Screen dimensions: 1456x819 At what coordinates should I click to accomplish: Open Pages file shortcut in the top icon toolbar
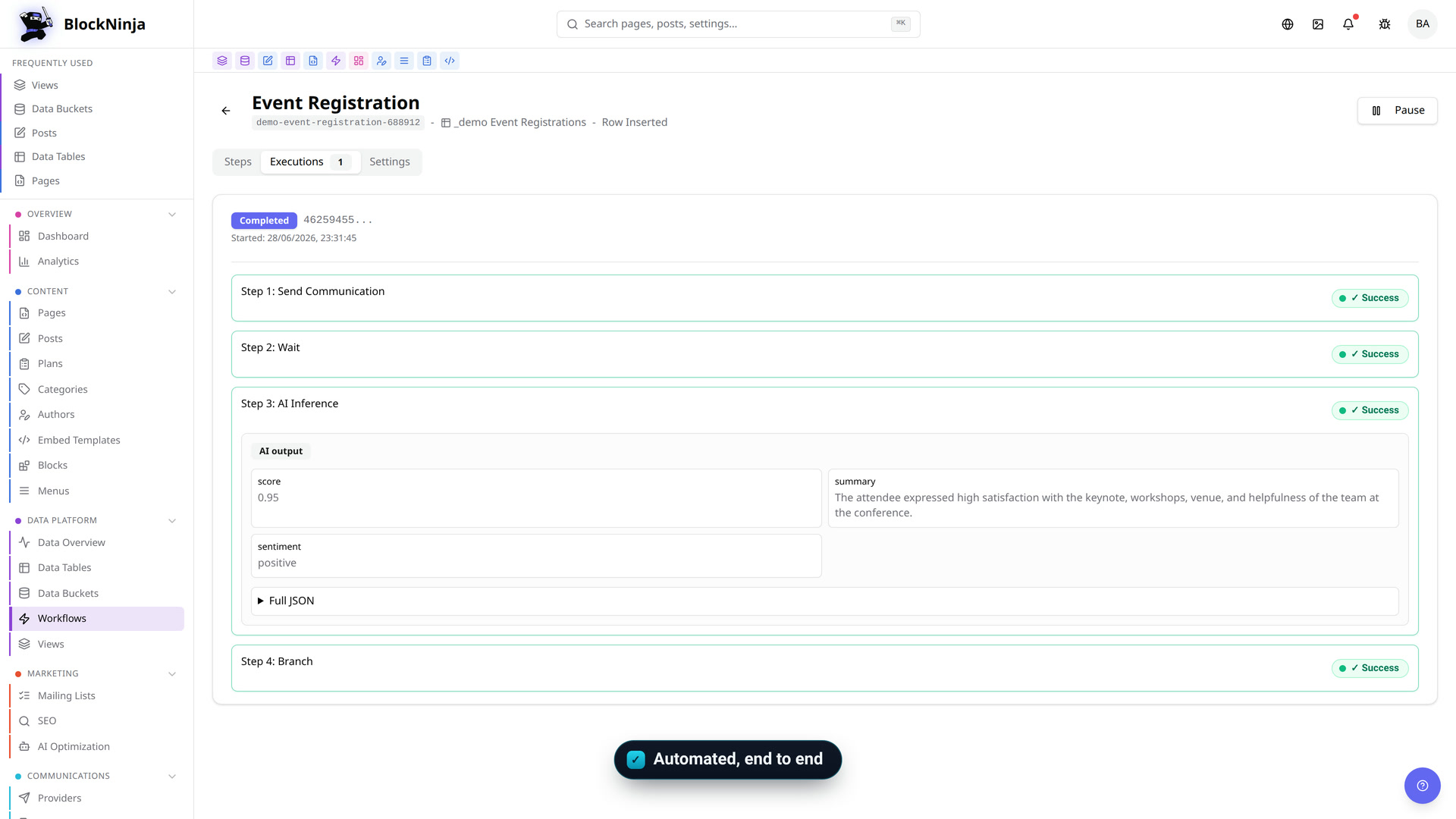[x=313, y=61]
